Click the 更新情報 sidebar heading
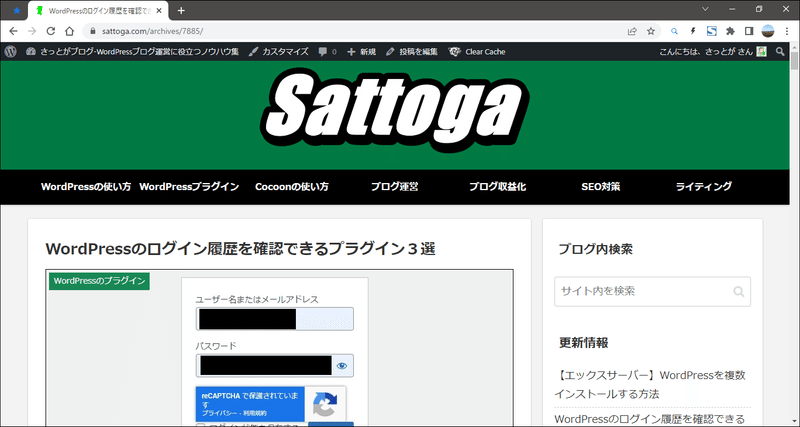The height and width of the screenshot is (427, 800). point(584,343)
